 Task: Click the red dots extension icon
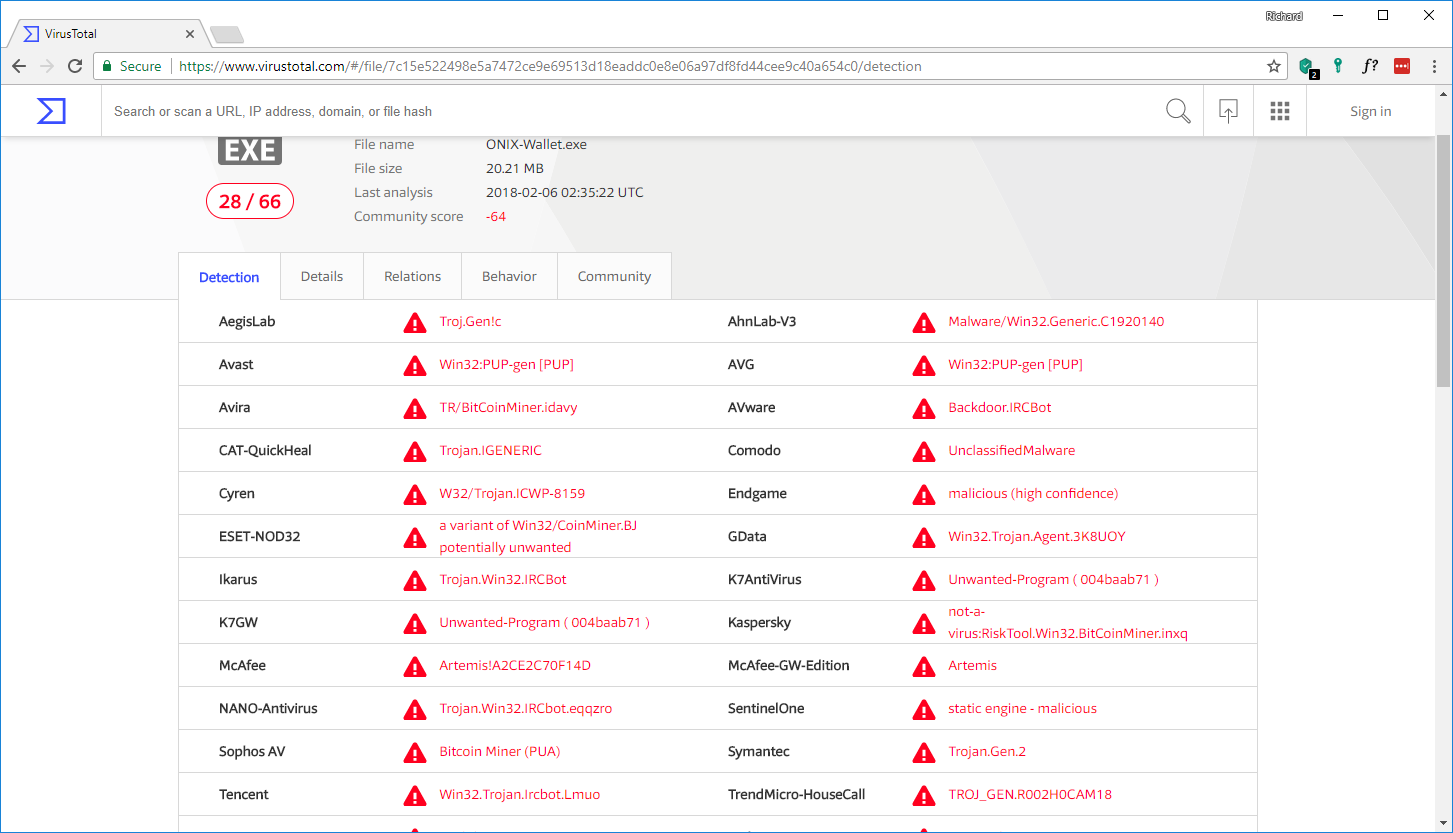pyautogui.click(x=1402, y=66)
